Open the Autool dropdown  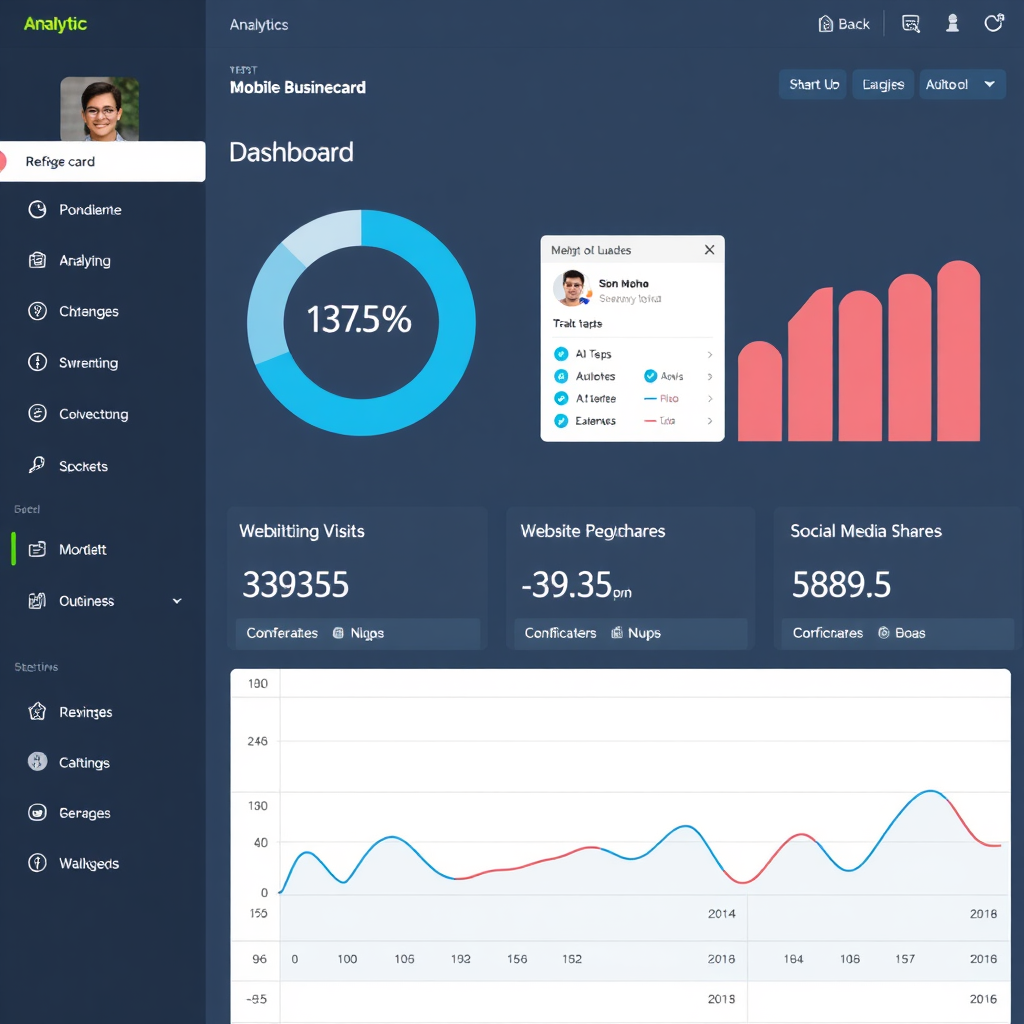click(x=962, y=84)
